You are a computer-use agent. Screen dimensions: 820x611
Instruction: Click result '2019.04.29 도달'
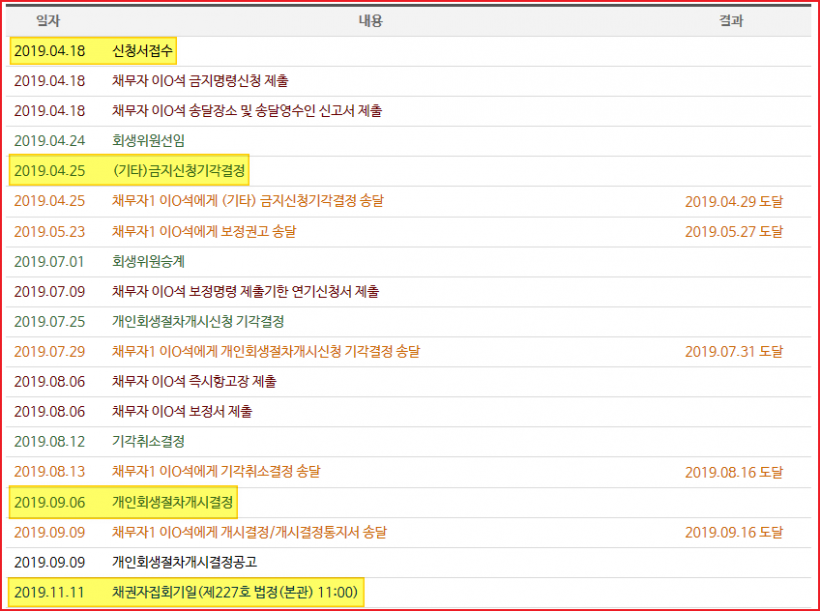734,201
